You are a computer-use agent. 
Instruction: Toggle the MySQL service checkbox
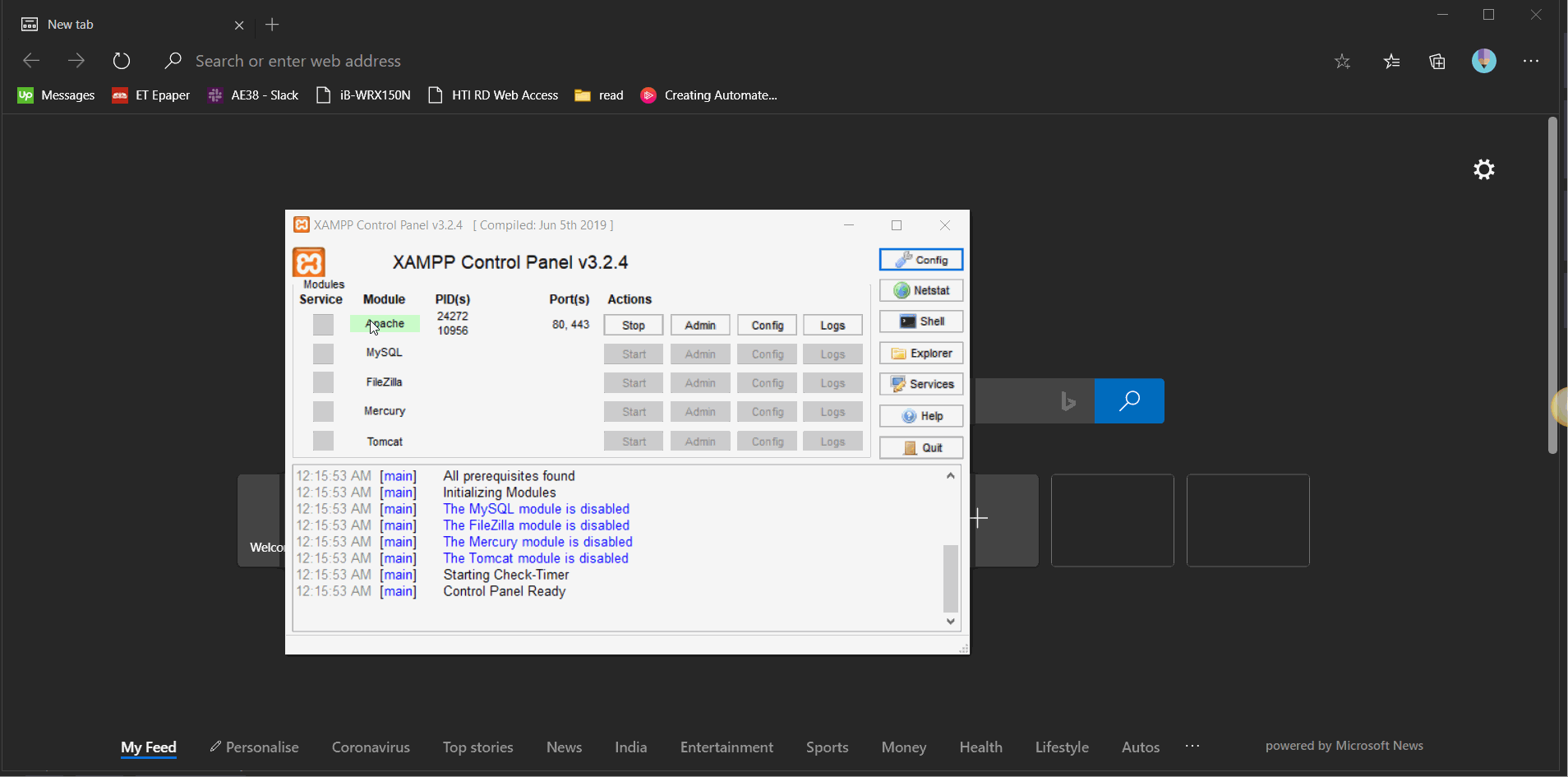coord(323,354)
